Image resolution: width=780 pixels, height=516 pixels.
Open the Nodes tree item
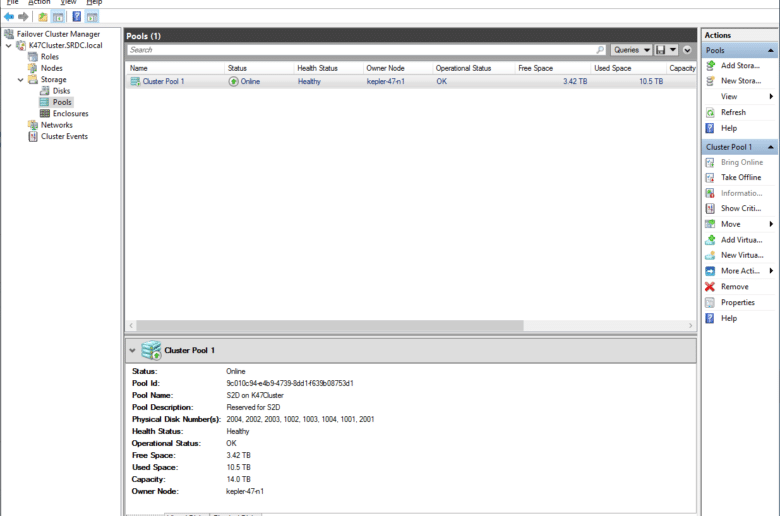51,68
